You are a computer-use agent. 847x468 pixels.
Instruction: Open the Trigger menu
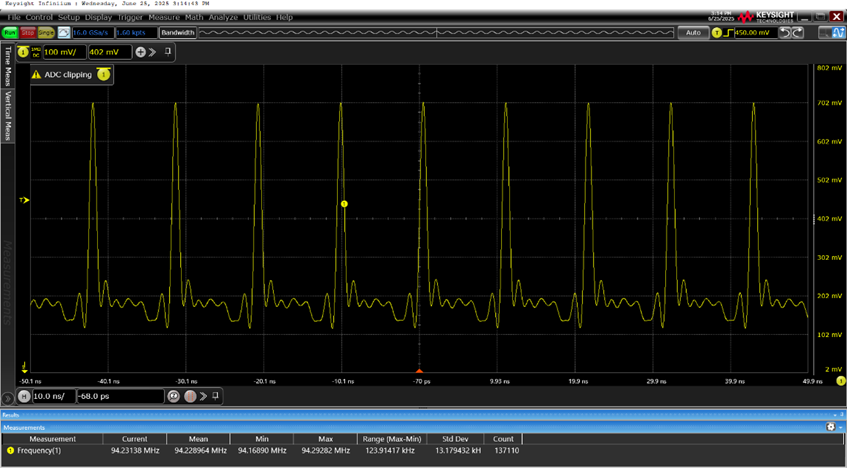click(x=130, y=17)
